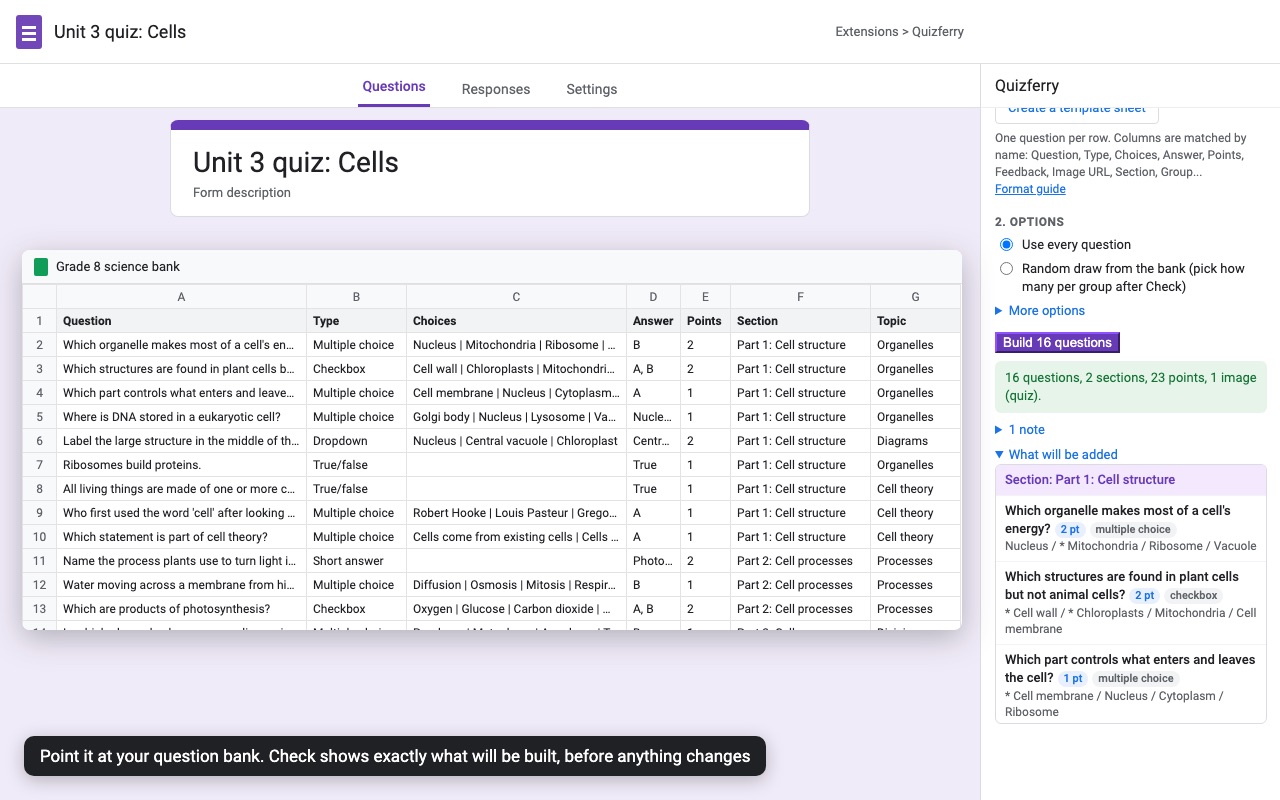1280x800 pixels.
Task: Collapse the What will be added section
Action: click(x=1056, y=454)
